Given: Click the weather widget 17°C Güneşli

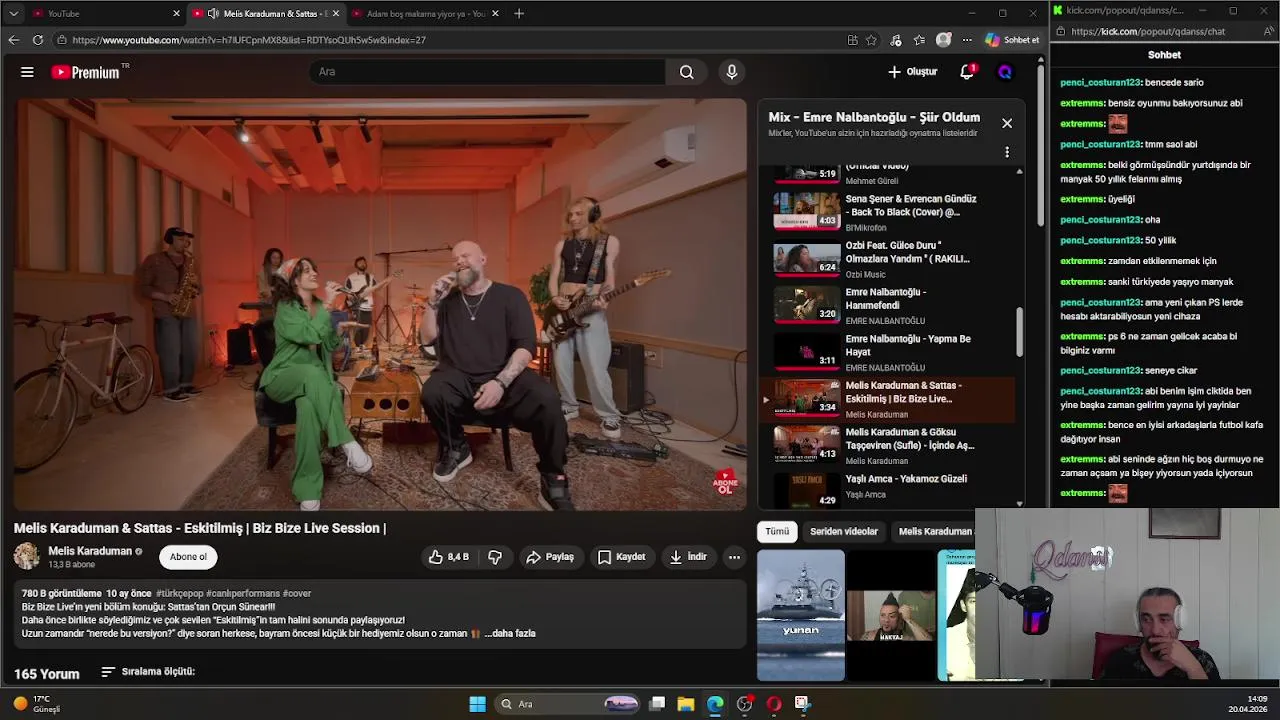Looking at the screenshot, I should [37, 704].
